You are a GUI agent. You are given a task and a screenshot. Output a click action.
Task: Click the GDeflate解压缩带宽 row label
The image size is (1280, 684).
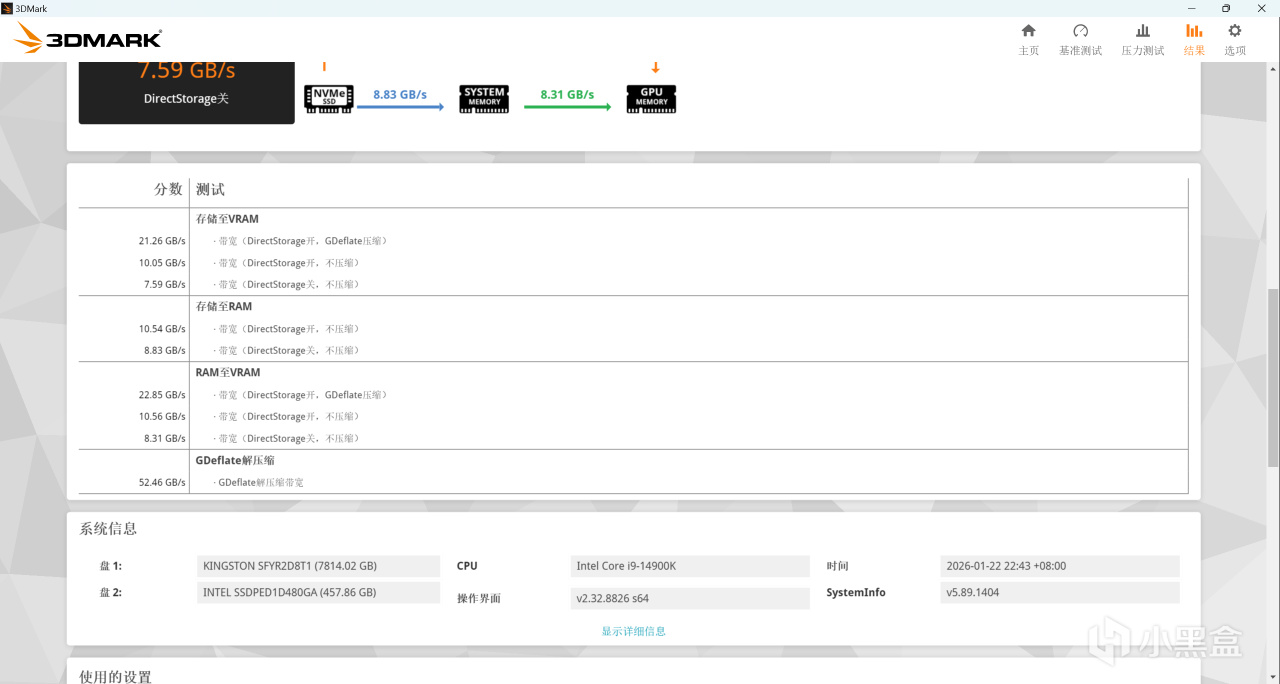[260, 483]
